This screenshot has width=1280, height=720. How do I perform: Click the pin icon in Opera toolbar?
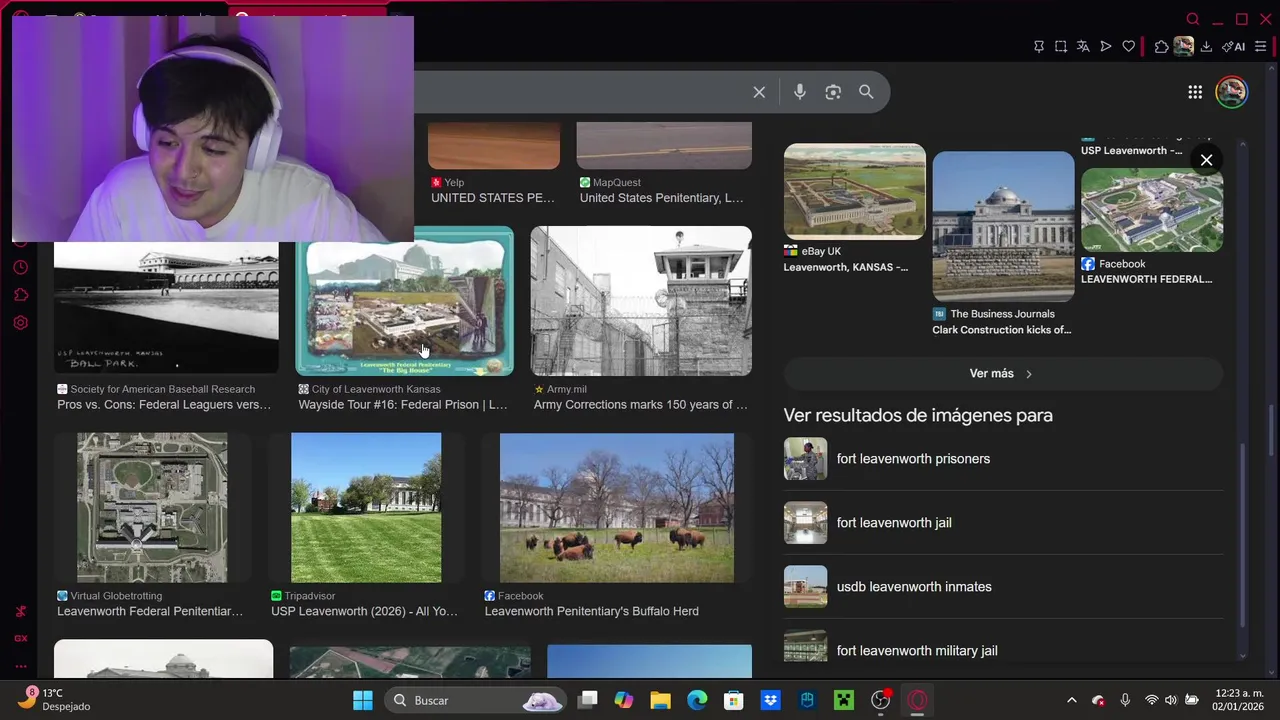(x=1039, y=46)
